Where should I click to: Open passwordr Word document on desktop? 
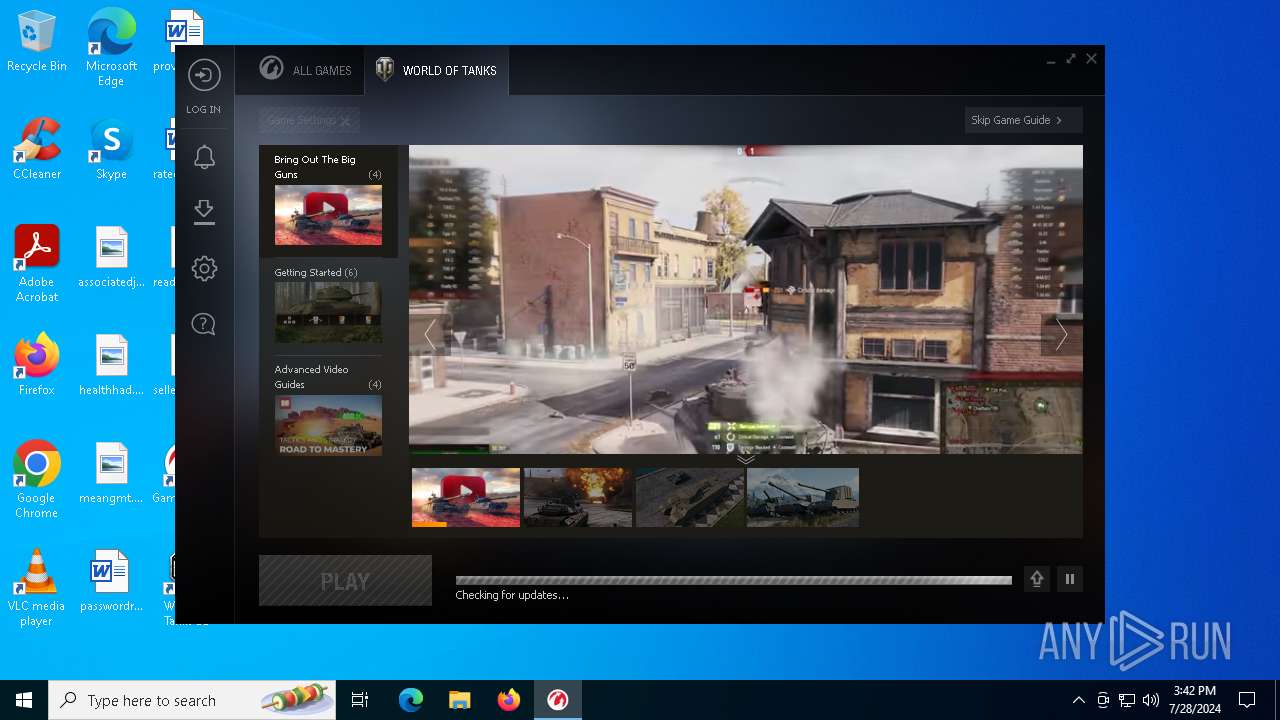pos(111,581)
